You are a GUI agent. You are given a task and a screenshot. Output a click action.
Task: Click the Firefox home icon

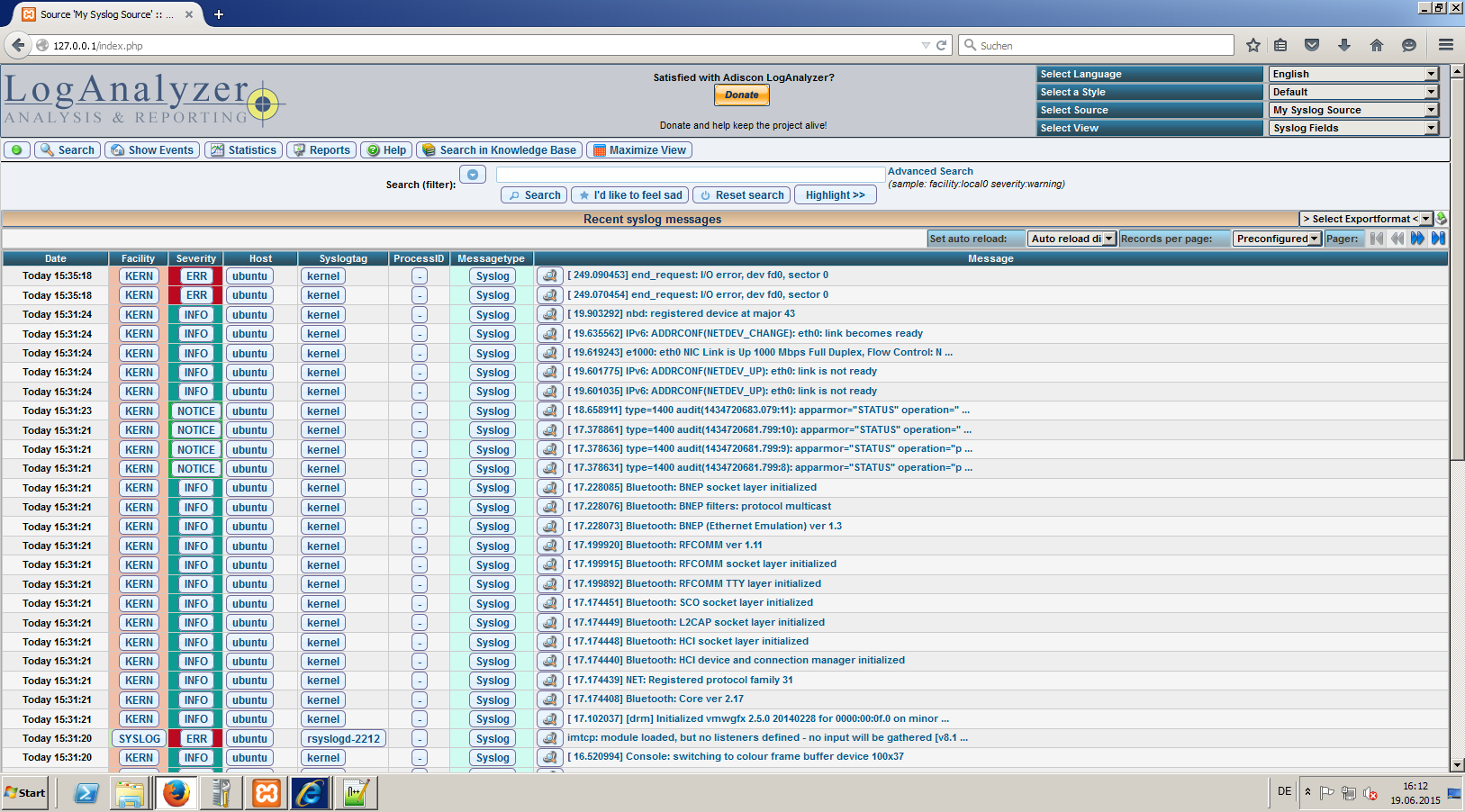click(1376, 45)
